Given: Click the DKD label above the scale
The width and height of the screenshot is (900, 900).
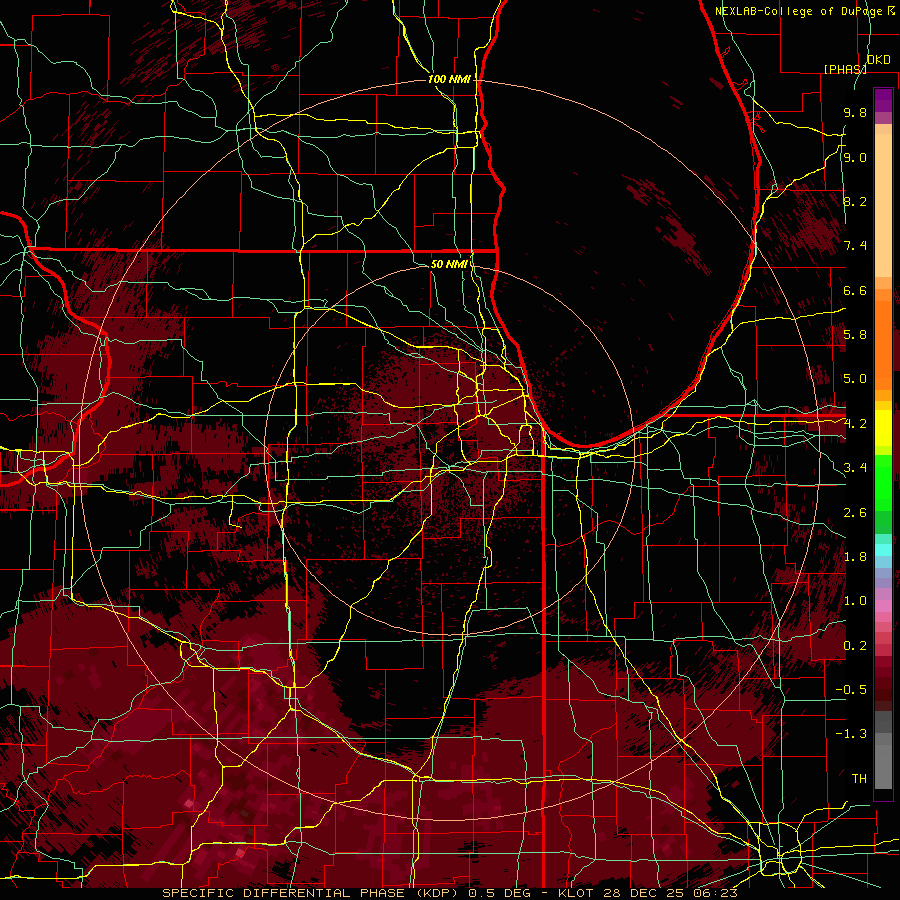Looking at the screenshot, I should [878, 60].
